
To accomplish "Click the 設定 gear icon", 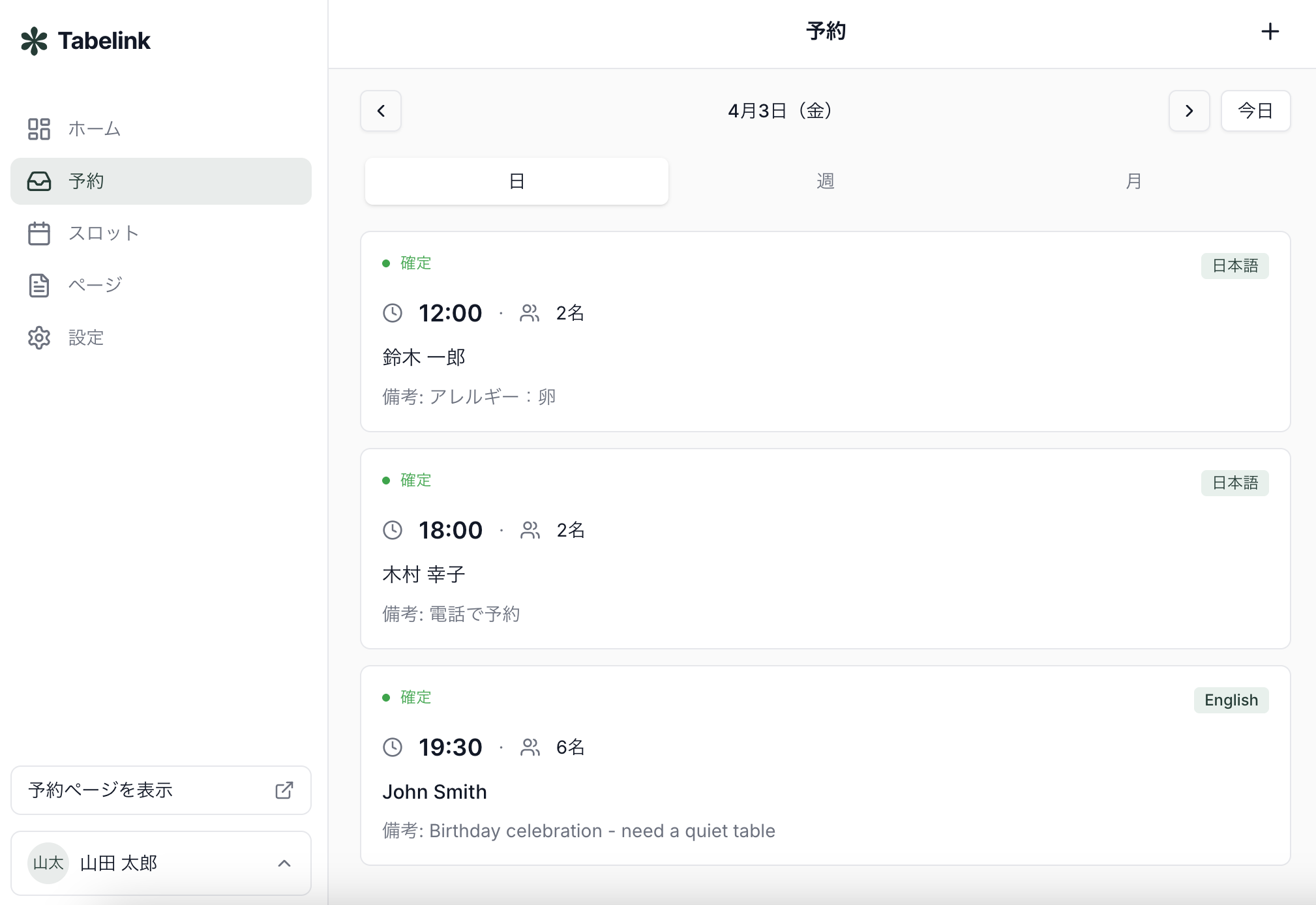I will (x=39, y=338).
